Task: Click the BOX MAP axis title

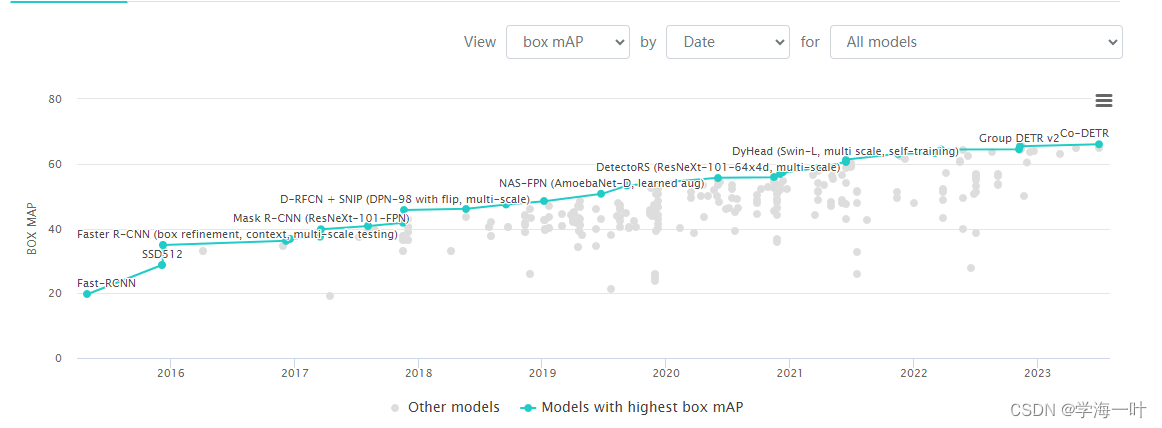Action: click(x=32, y=229)
